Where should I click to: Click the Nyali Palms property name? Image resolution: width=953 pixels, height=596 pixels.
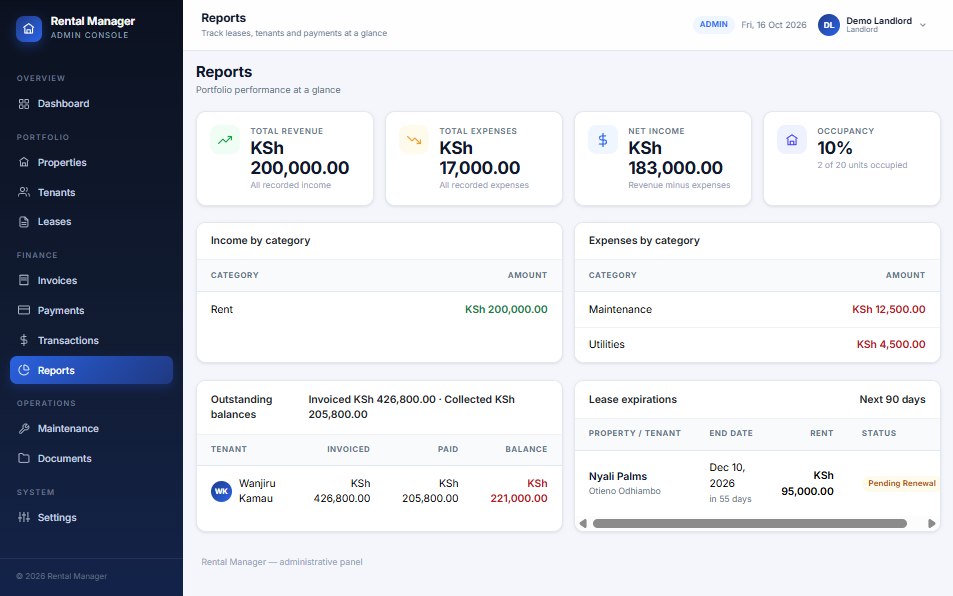tap(618, 476)
